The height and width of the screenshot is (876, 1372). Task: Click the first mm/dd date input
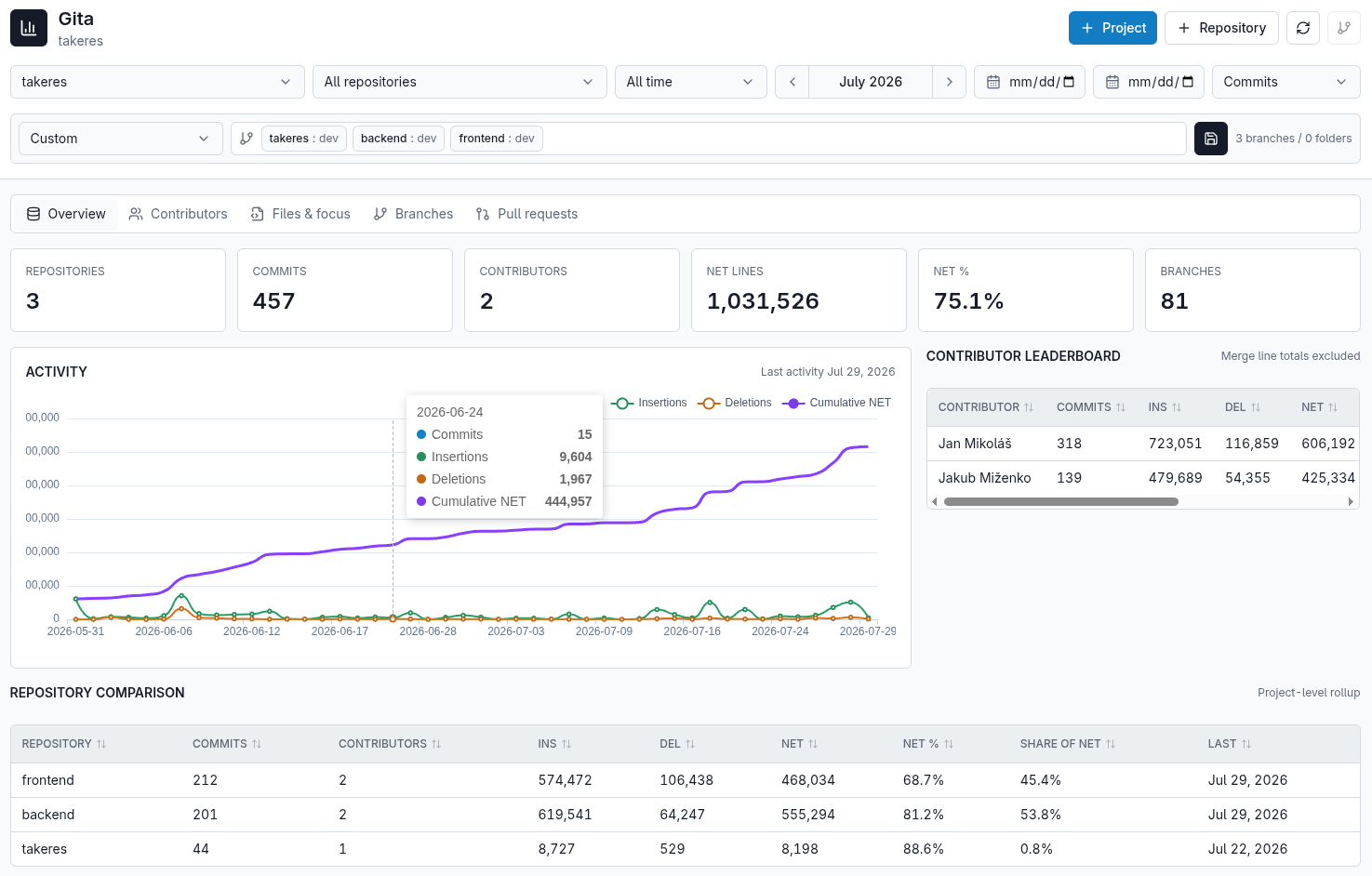tap(1030, 82)
